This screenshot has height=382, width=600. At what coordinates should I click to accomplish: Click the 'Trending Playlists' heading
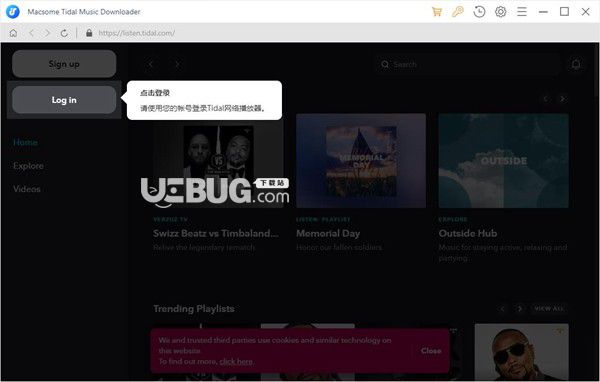click(194, 309)
